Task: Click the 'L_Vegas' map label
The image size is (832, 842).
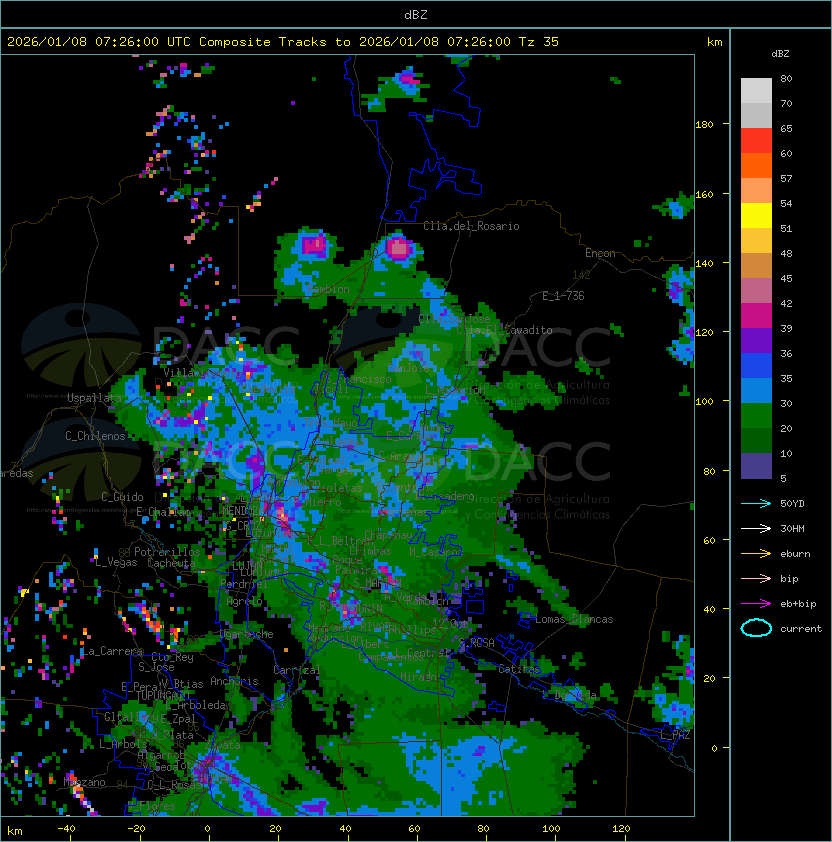Action: tap(116, 562)
